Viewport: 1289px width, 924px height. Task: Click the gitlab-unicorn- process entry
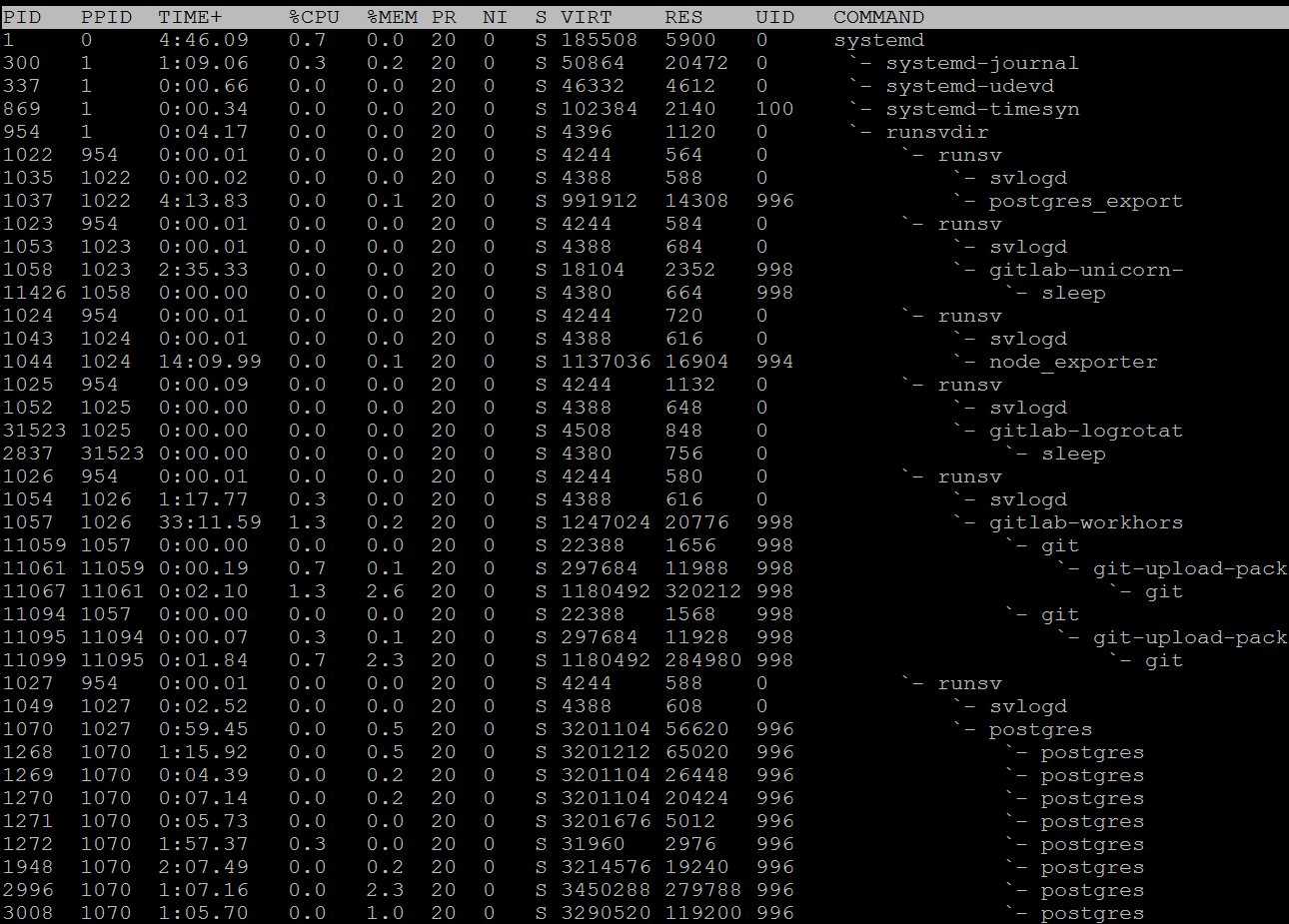[x=1085, y=270]
